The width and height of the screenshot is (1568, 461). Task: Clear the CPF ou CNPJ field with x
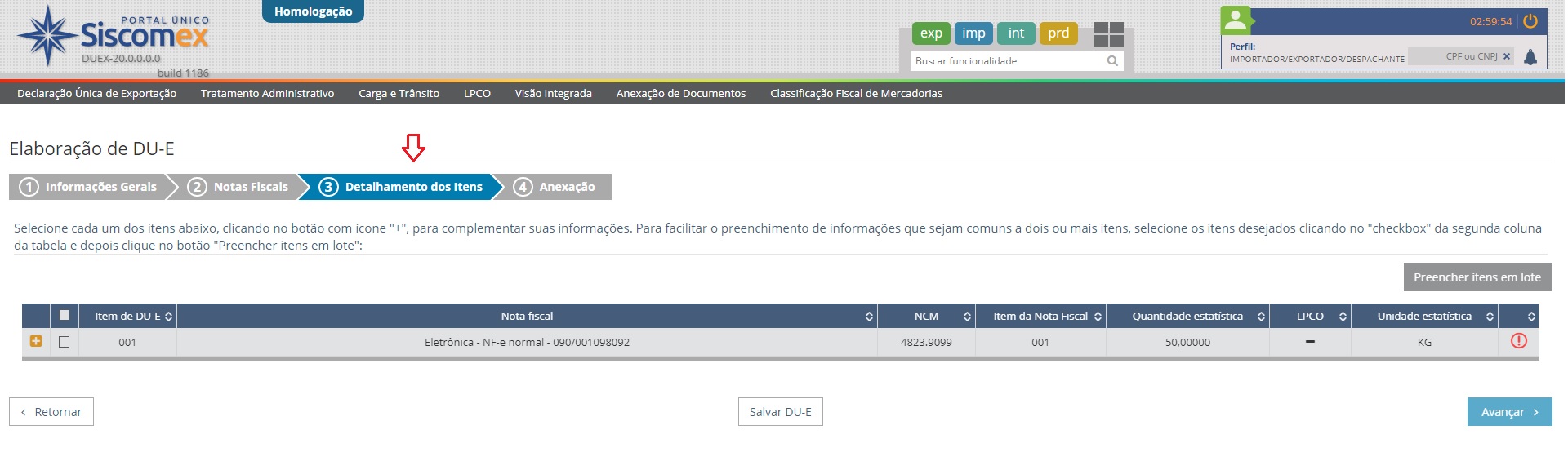coord(1507,57)
